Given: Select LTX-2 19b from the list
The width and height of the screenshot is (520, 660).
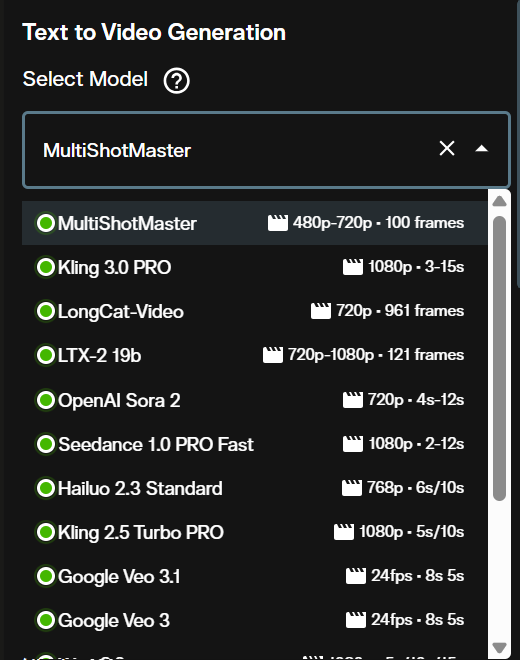Looking at the screenshot, I should [255, 355].
